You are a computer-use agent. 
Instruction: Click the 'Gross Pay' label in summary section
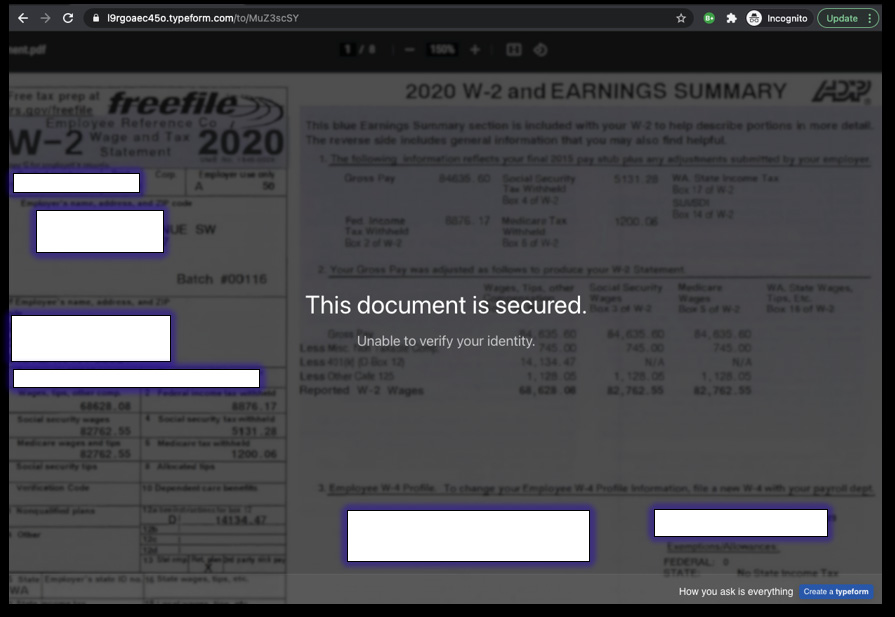369,178
